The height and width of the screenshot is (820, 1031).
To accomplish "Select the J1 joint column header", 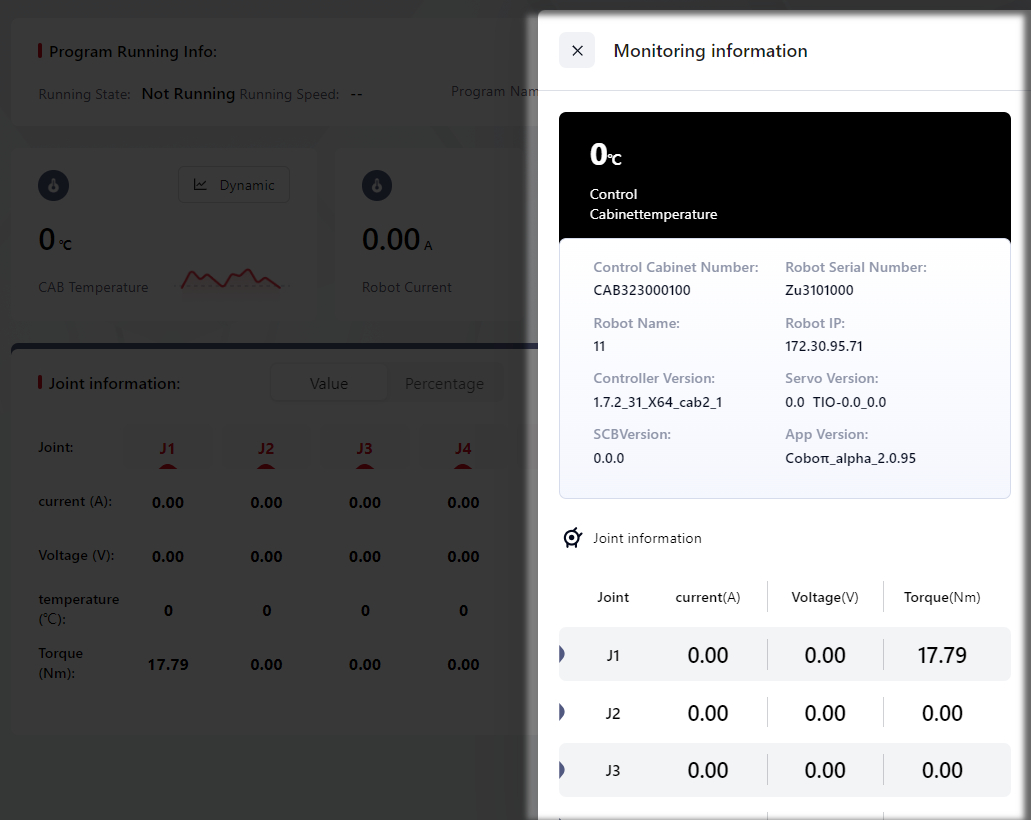I will pos(167,449).
